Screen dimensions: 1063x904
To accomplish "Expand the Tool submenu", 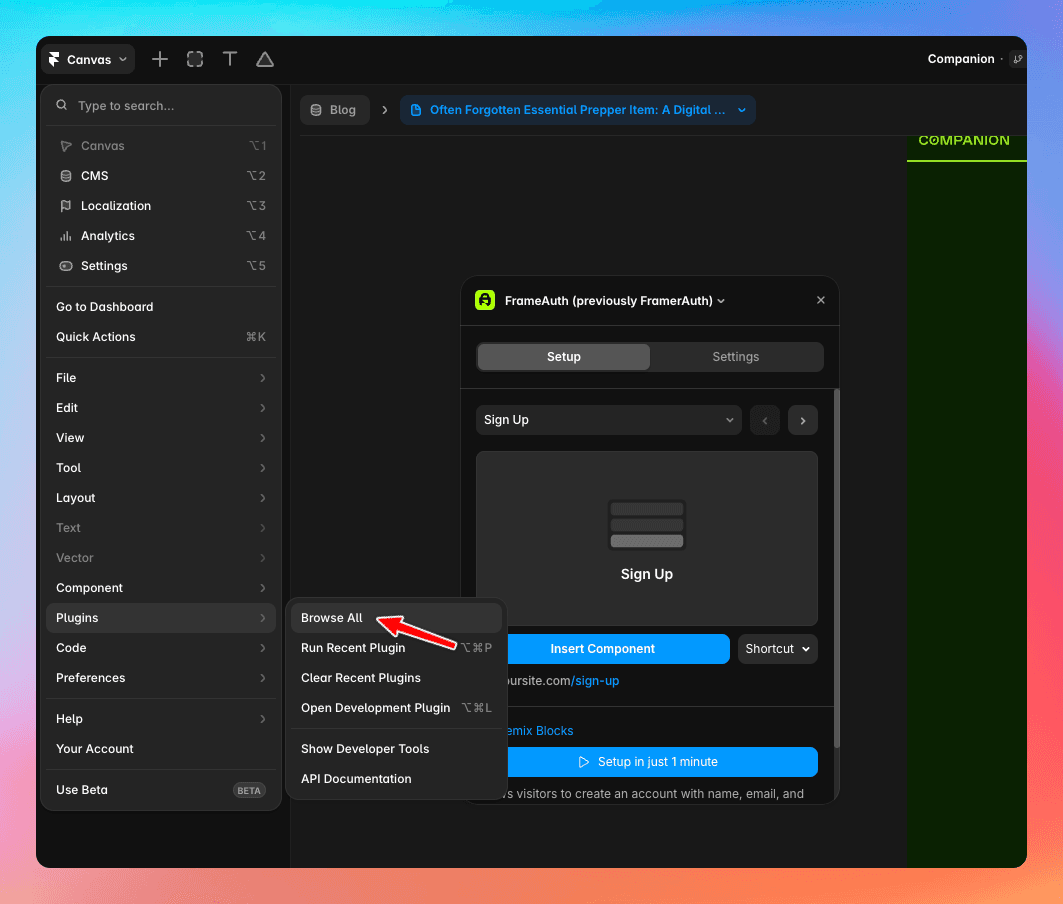I will (161, 468).
